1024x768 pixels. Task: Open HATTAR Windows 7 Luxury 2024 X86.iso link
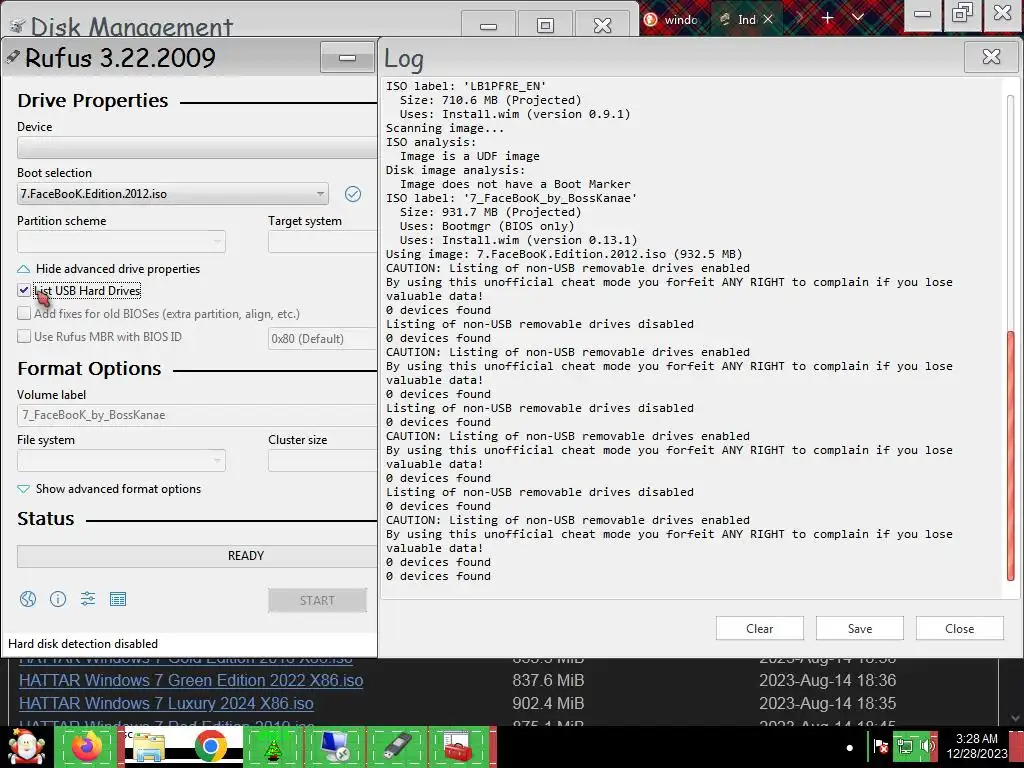[x=166, y=703]
